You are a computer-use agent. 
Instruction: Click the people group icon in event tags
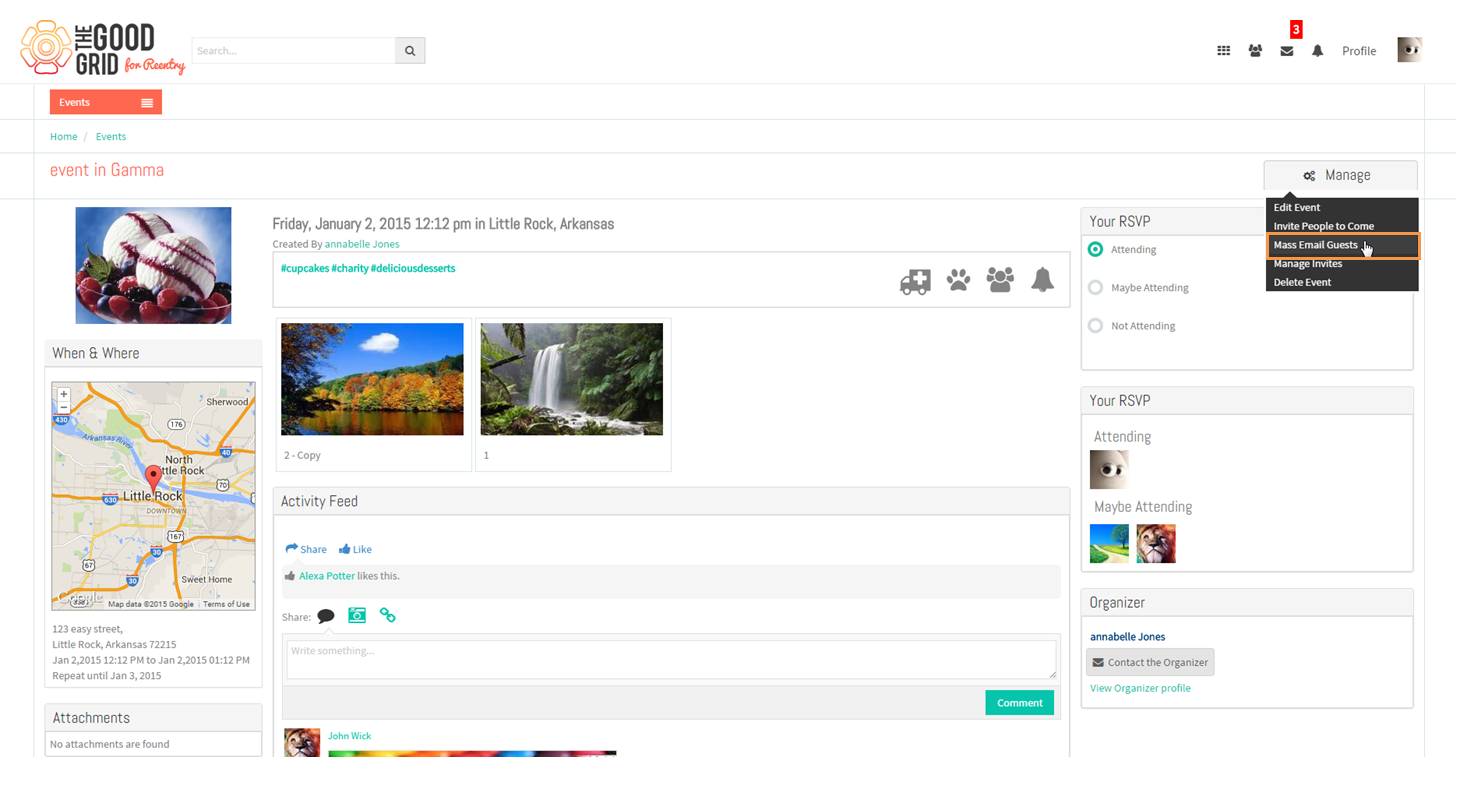click(1000, 280)
